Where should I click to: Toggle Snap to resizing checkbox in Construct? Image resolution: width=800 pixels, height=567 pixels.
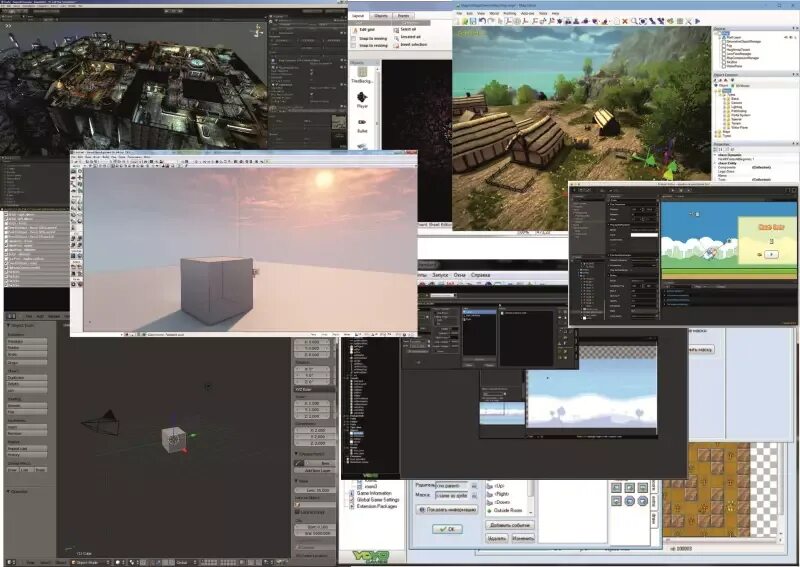pyautogui.click(x=354, y=45)
